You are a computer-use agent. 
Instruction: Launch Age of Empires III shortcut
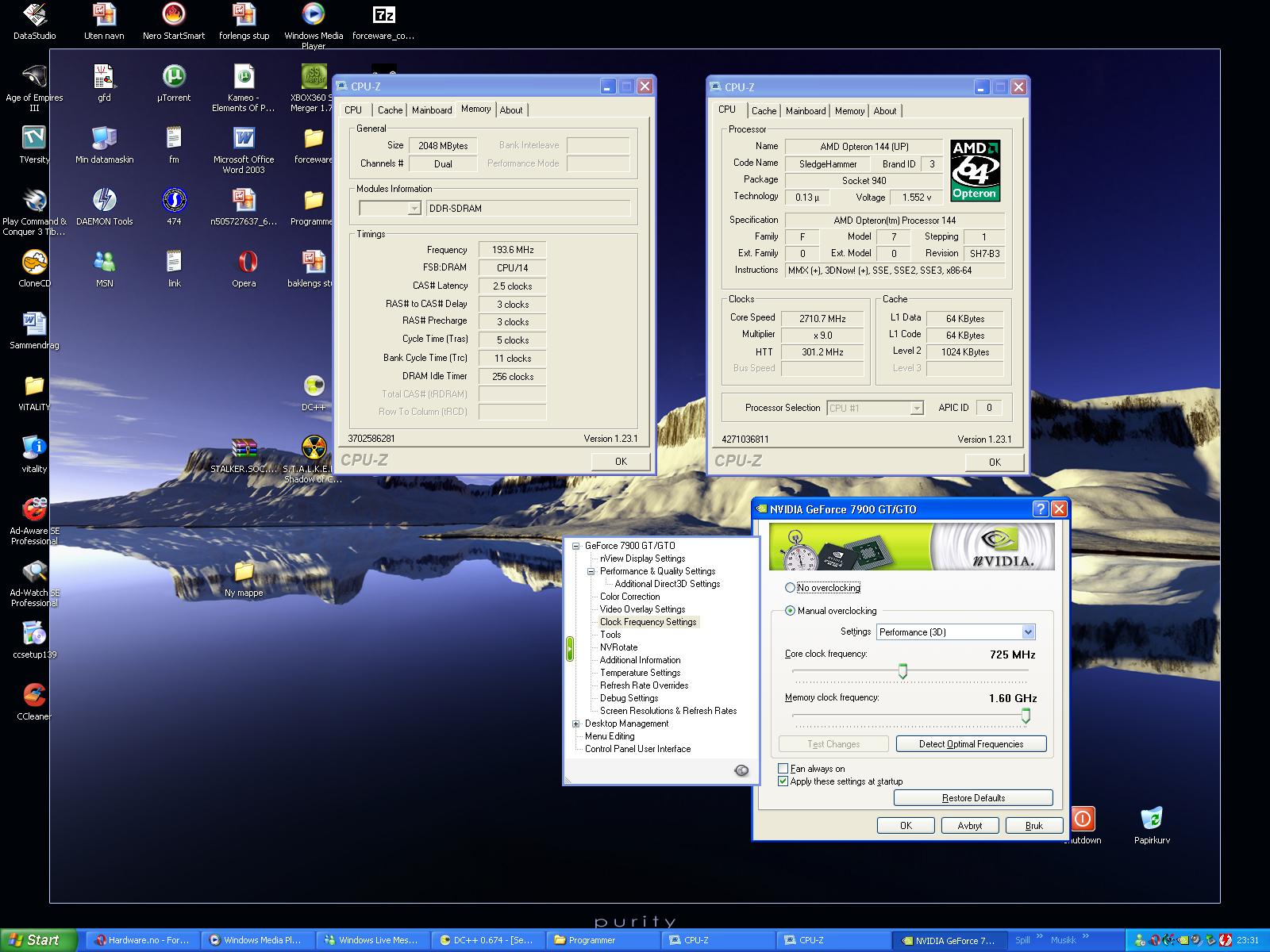click(34, 88)
